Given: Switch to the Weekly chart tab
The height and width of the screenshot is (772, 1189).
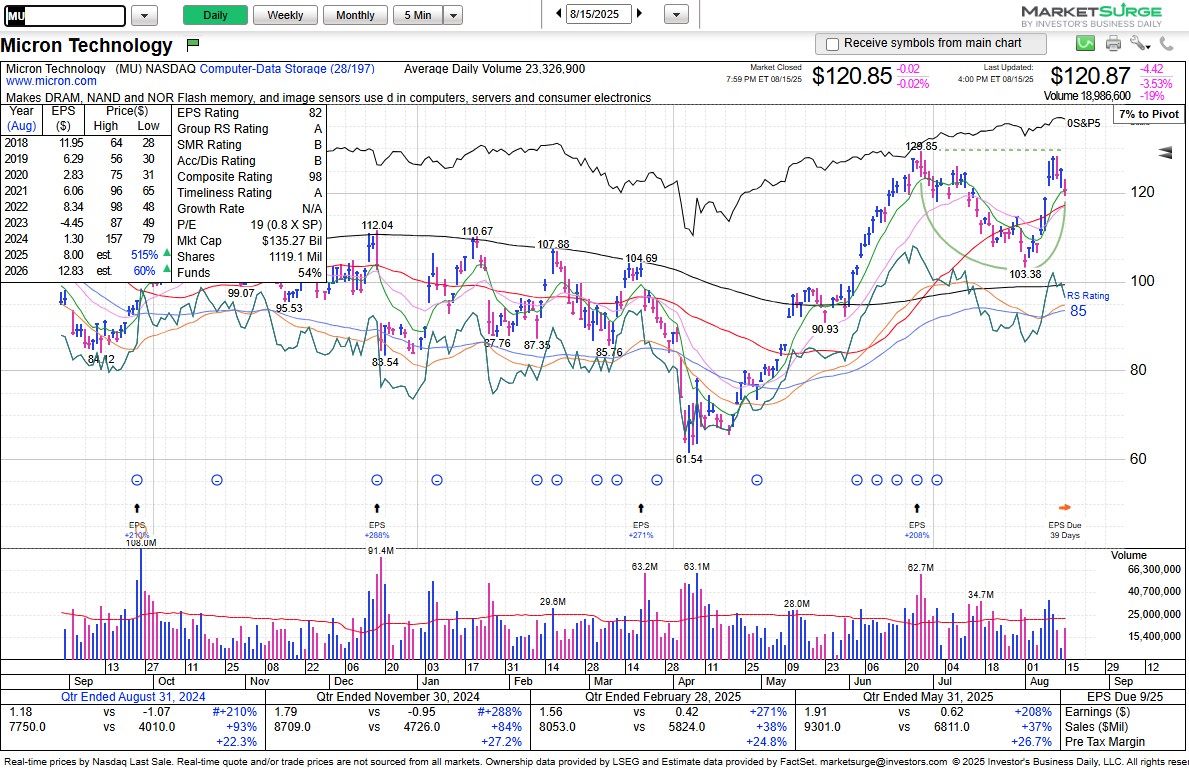Looking at the screenshot, I should [285, 15].
